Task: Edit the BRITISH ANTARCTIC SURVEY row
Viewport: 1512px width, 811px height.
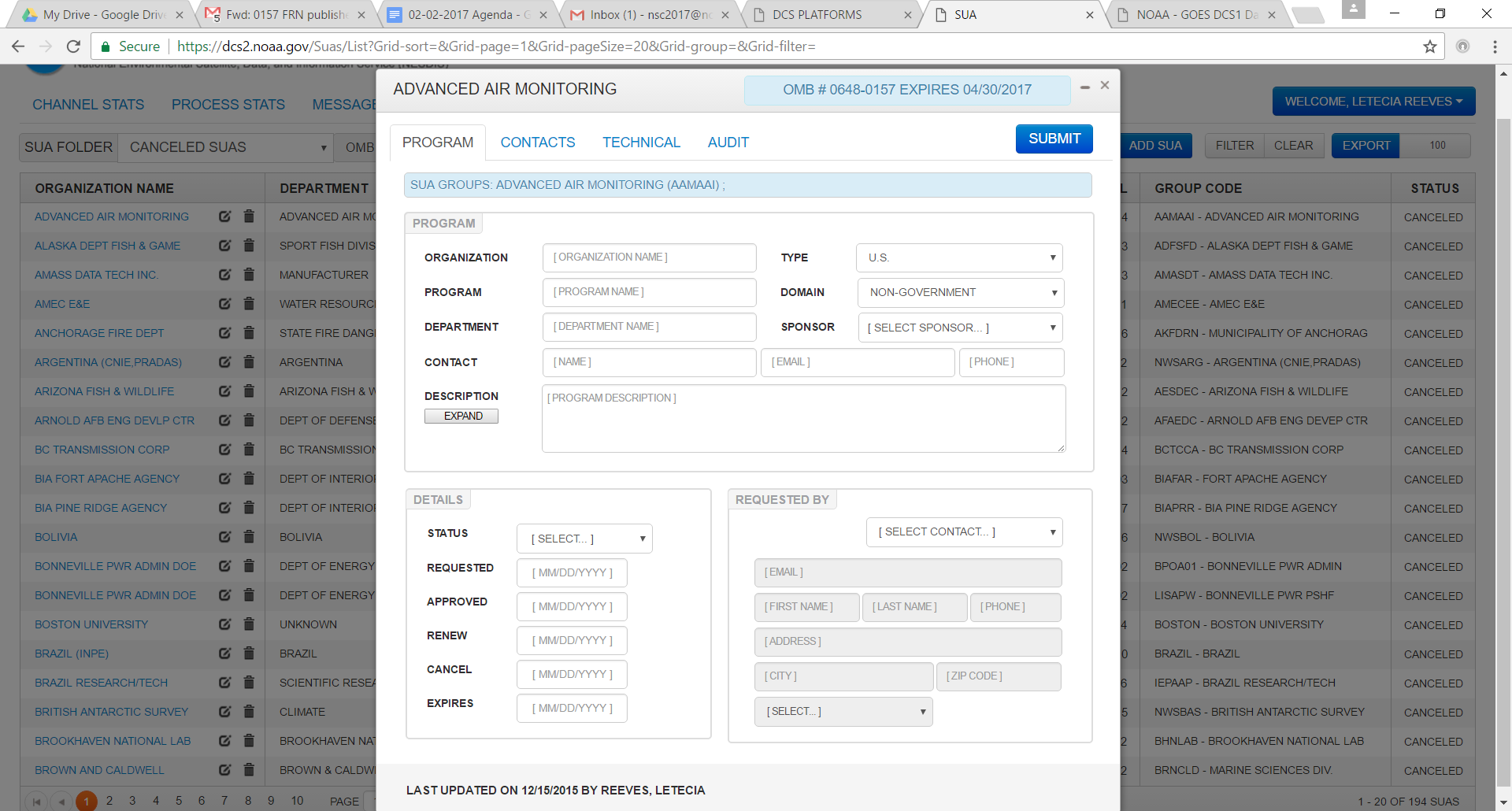Action: click(x=225, y=712)
